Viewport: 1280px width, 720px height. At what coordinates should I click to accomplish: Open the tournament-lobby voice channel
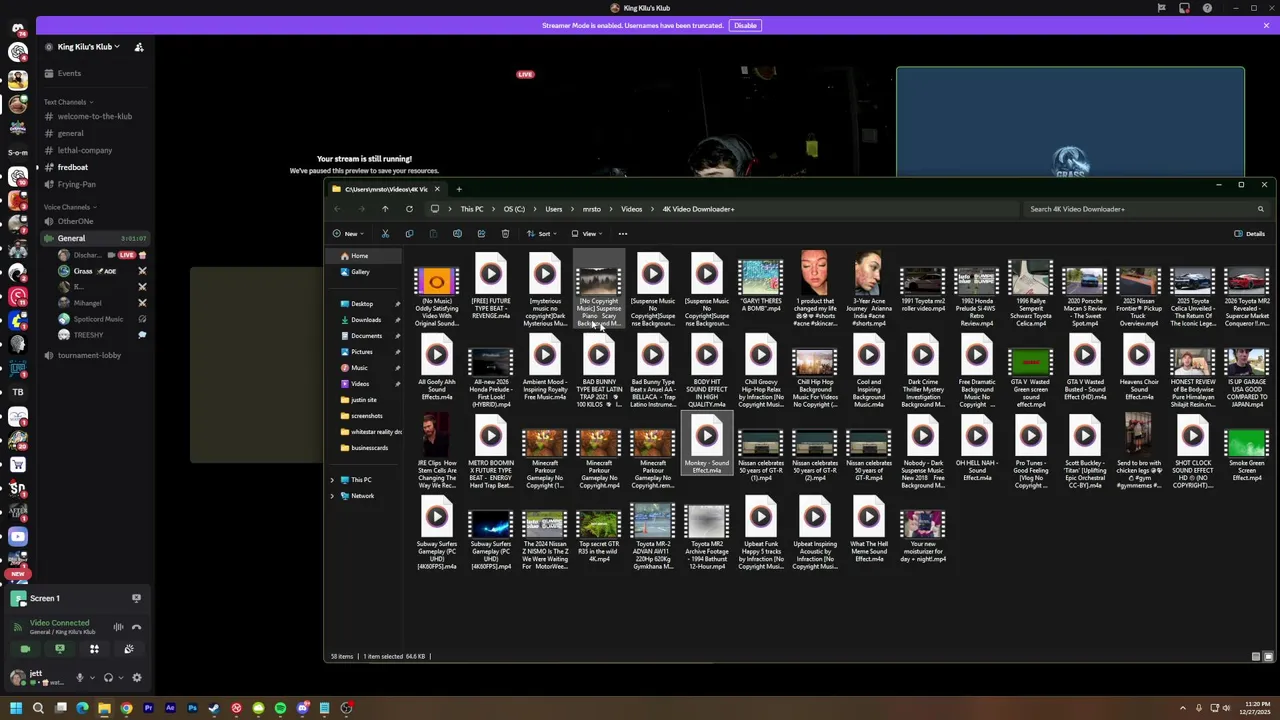point(89,355)
